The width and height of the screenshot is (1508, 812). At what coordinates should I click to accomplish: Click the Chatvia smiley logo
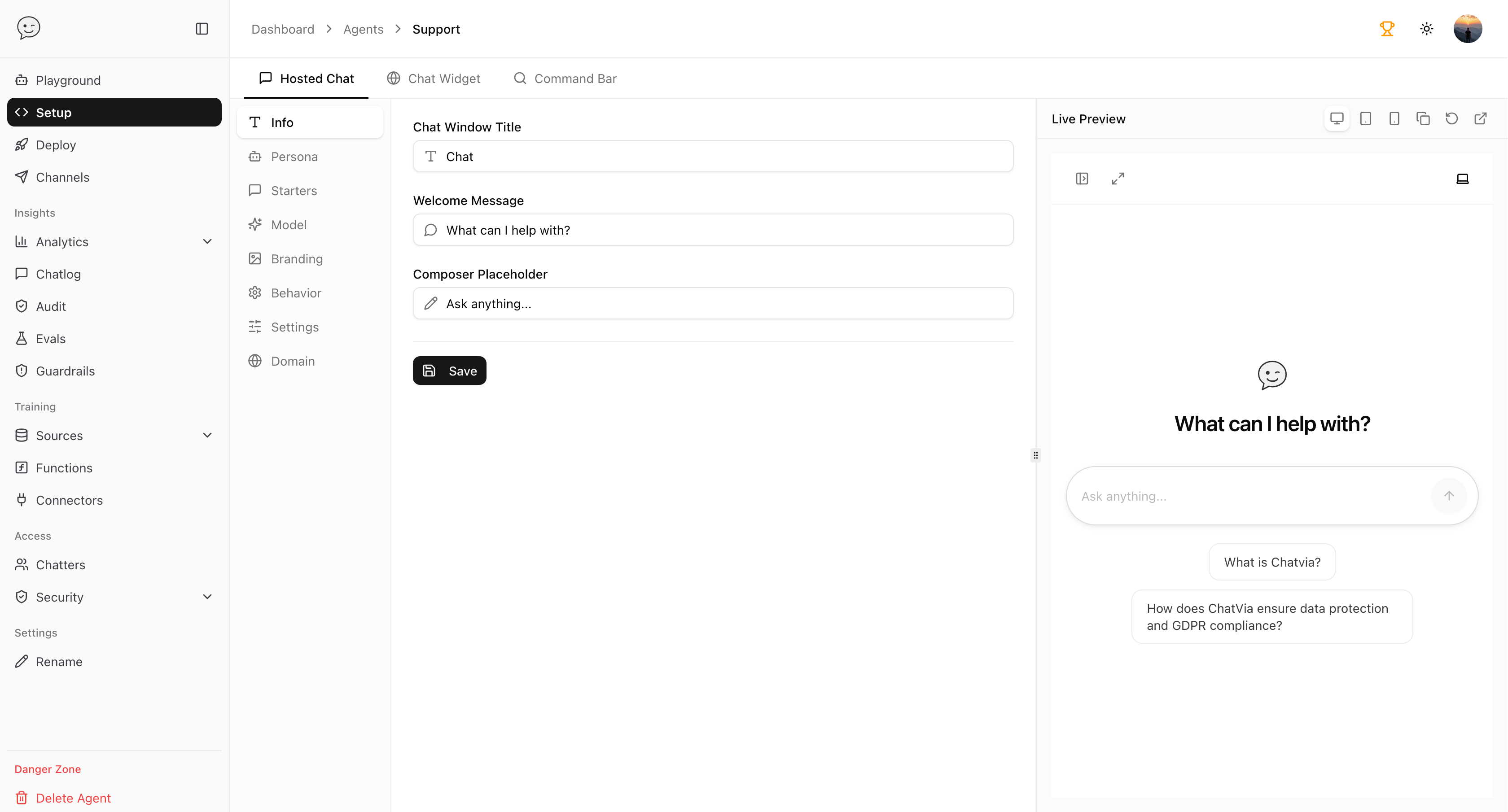28,28
